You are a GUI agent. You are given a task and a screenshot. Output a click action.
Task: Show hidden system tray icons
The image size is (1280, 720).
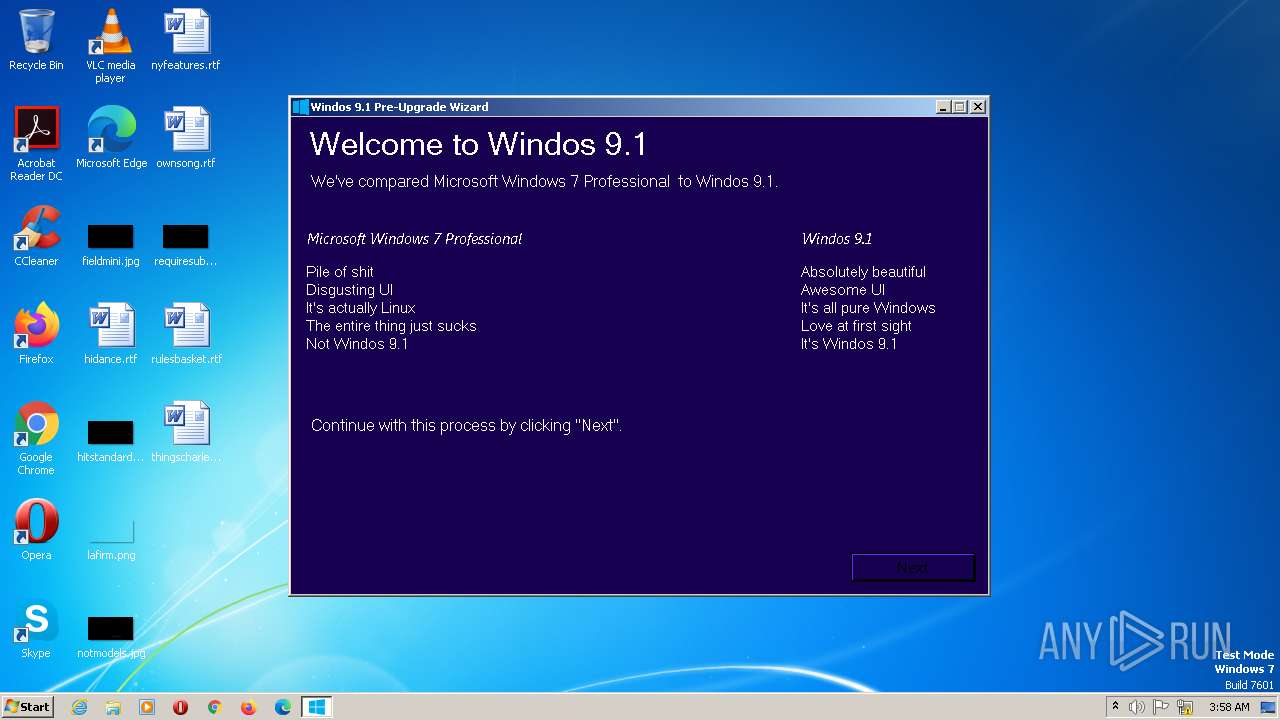(x=1115, y=707)
